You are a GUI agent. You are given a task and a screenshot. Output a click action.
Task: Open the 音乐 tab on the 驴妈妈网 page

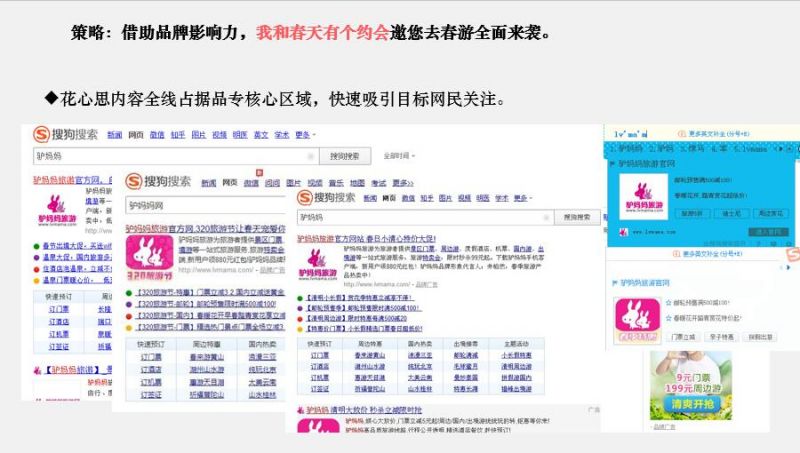(x=336, y=183)
